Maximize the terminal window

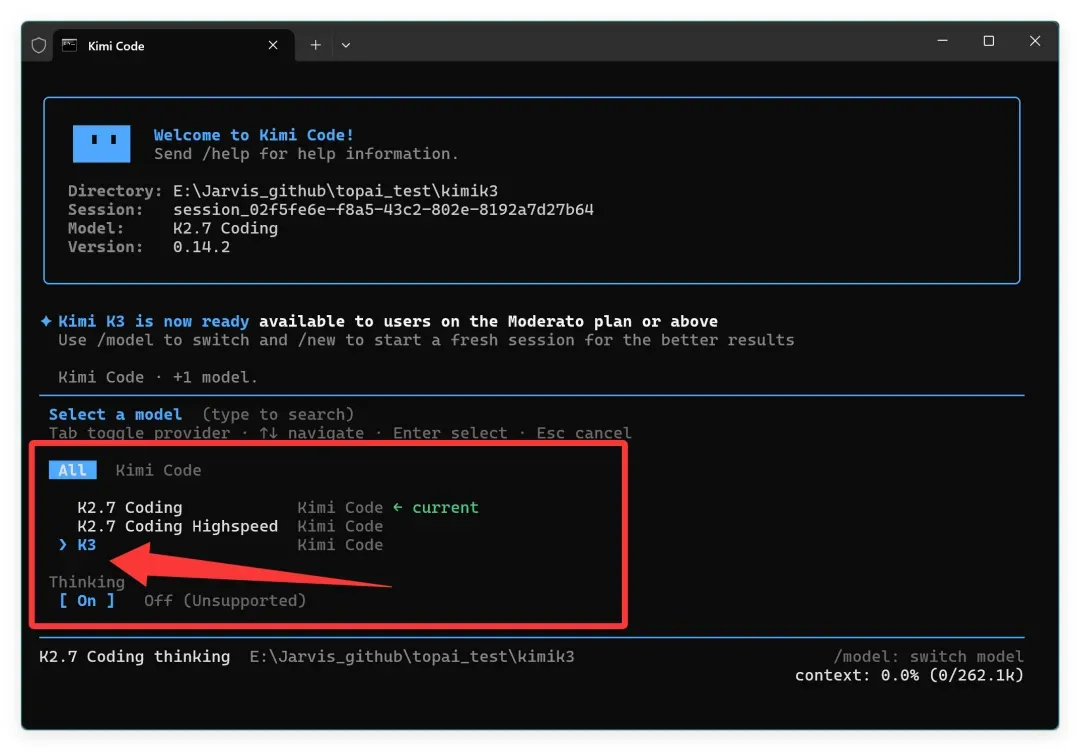pyautogui.click(x=988, y=41)
